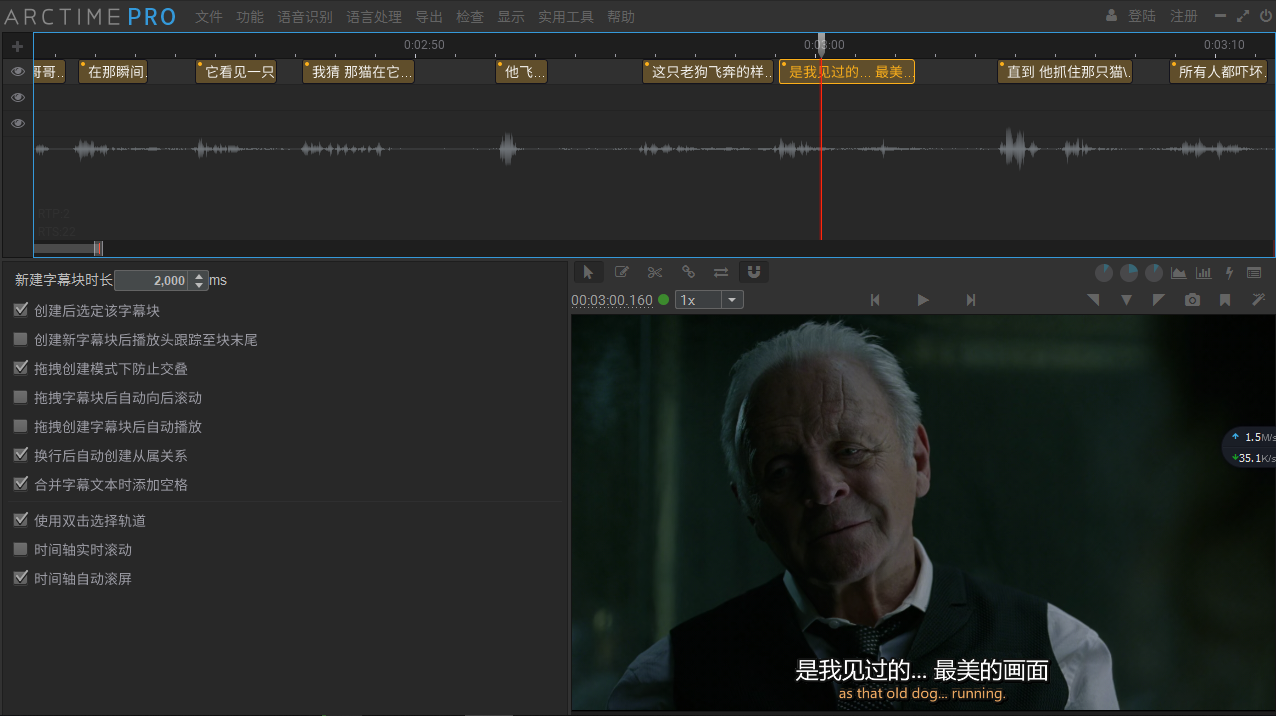Open the 导出 menu
The width and height of the screenshot is (1276, 716).
[x=429, y=17]
